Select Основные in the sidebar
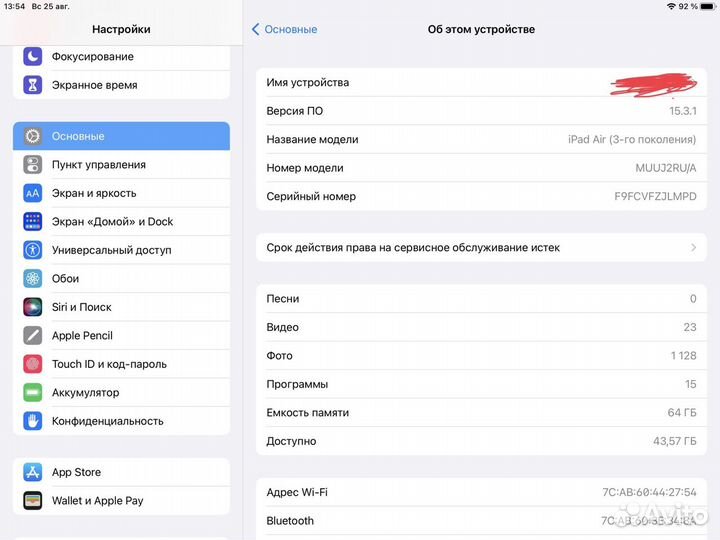Screen dimensions: 720x540 coord(121,136)
